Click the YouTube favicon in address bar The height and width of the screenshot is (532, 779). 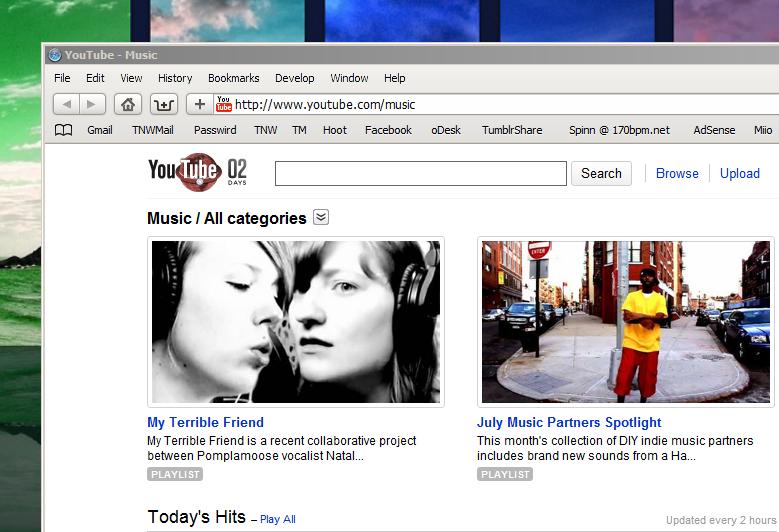(224, 104)
